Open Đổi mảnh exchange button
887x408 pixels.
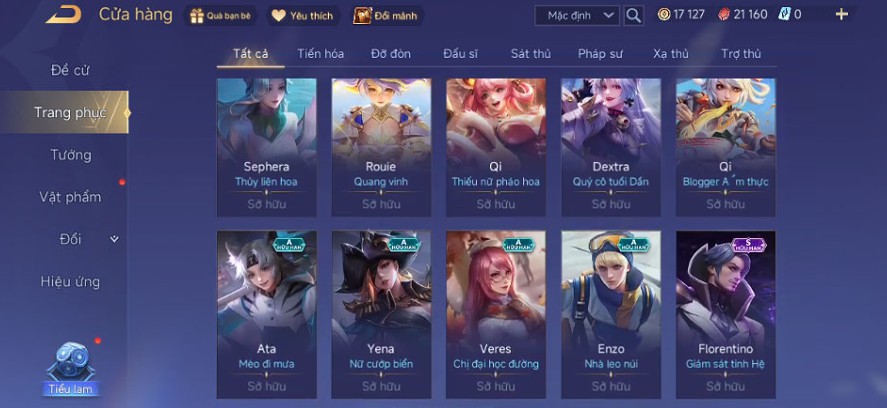coord(387,16)
